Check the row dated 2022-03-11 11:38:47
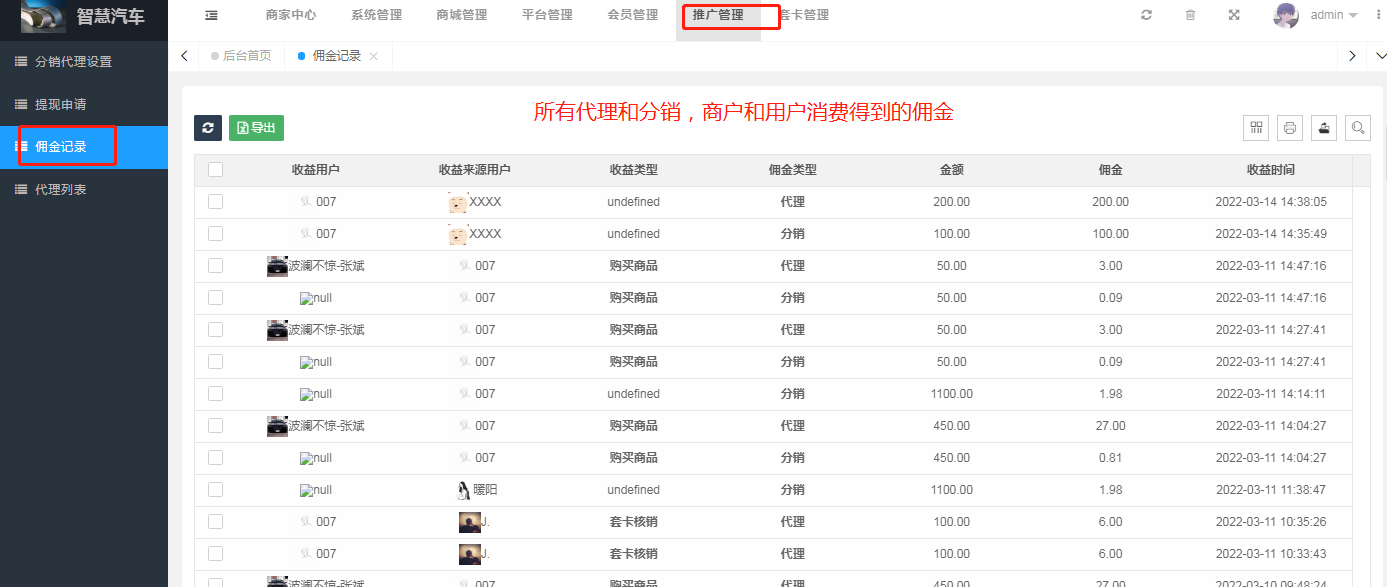1387x587 pixels. point(215,490)
